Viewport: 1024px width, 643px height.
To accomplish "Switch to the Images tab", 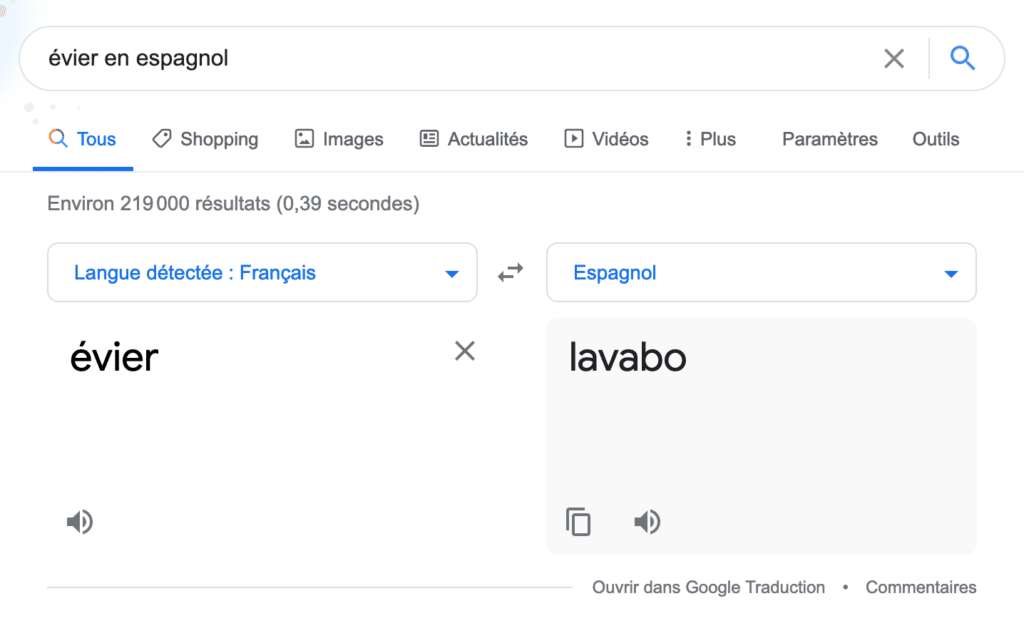I will 339,139.
